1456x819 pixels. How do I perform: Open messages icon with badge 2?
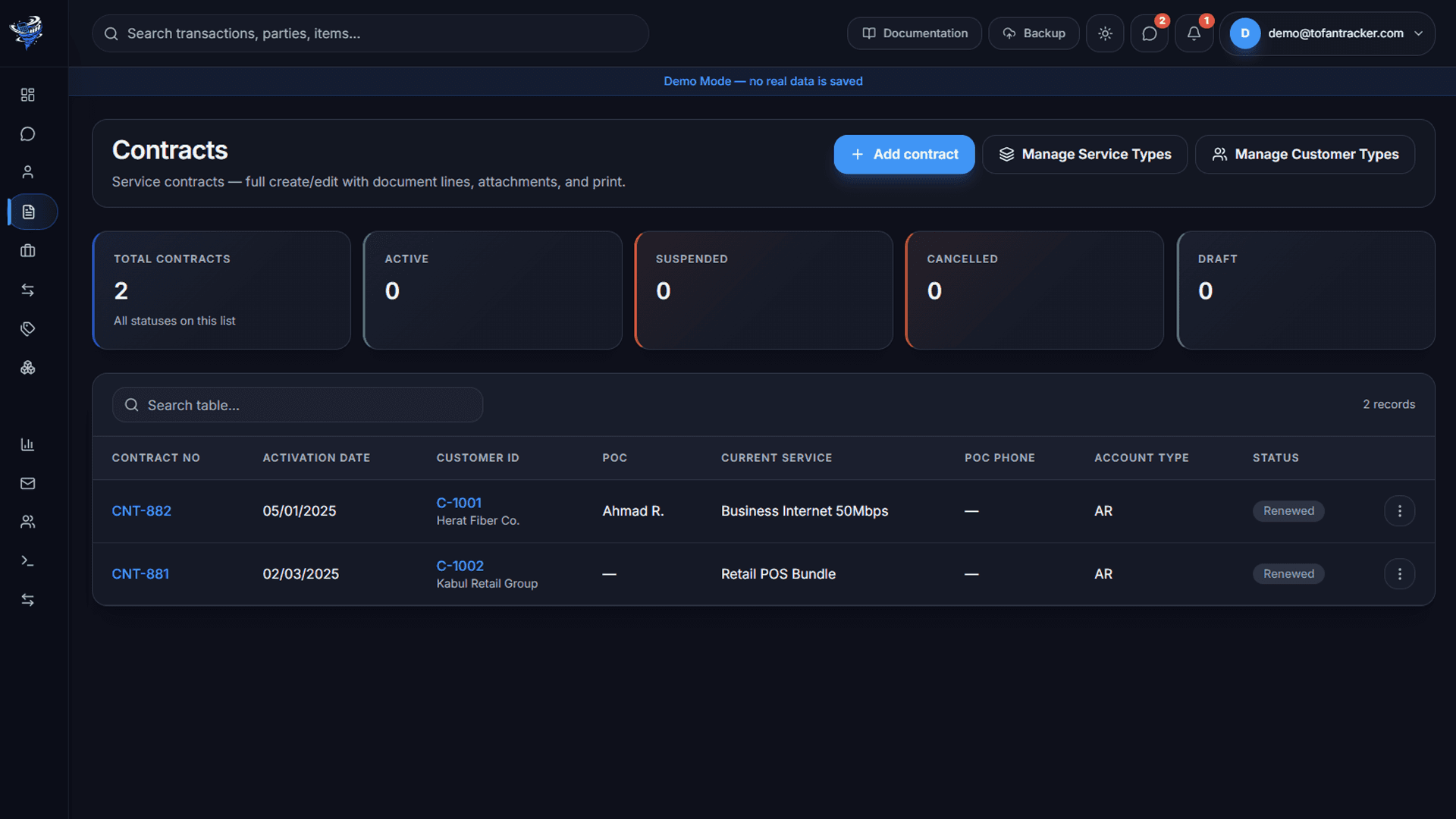pos(1150,33)
